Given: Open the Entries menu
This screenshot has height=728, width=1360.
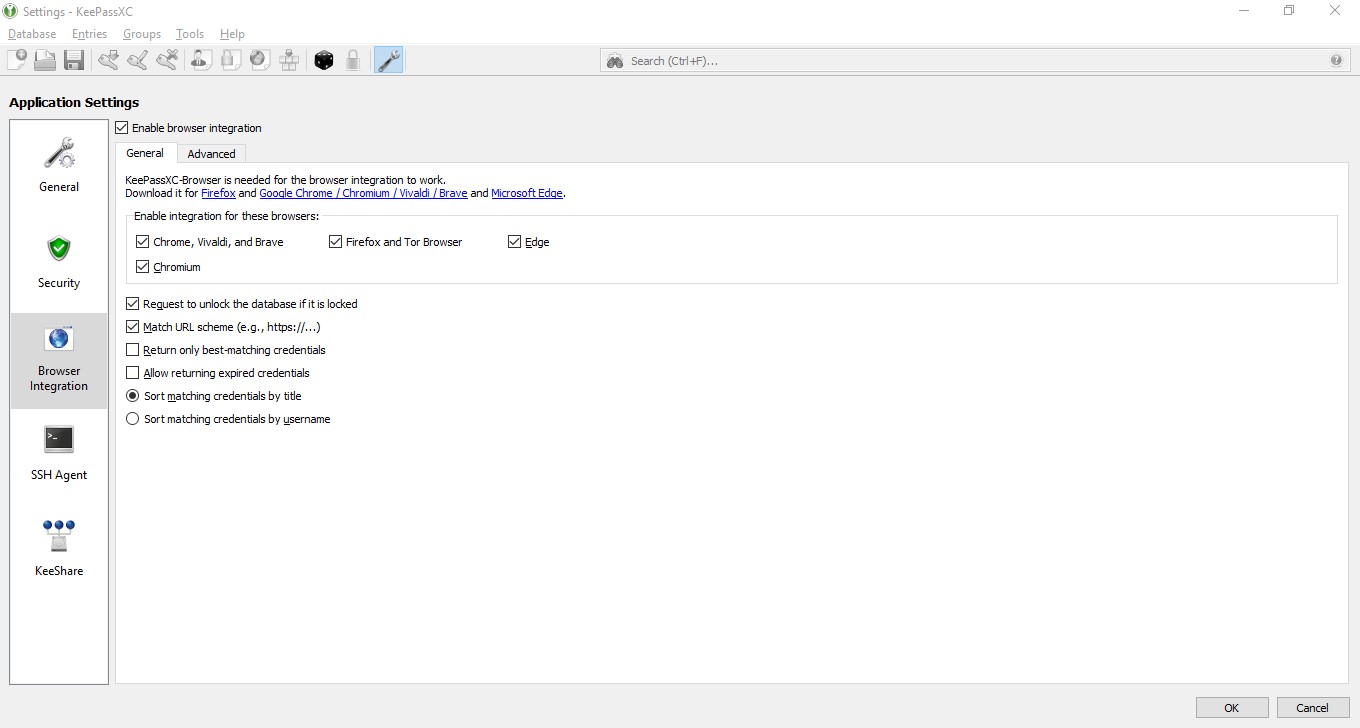Looking at the screenshot, I should pos(89,34).
